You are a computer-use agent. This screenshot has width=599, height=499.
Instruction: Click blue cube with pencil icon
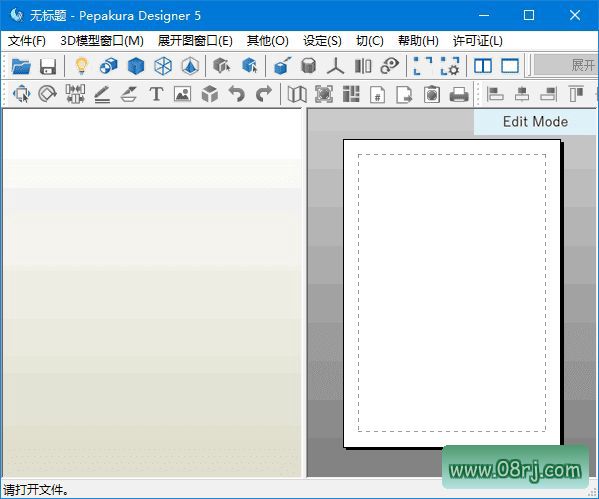[282, 66]
